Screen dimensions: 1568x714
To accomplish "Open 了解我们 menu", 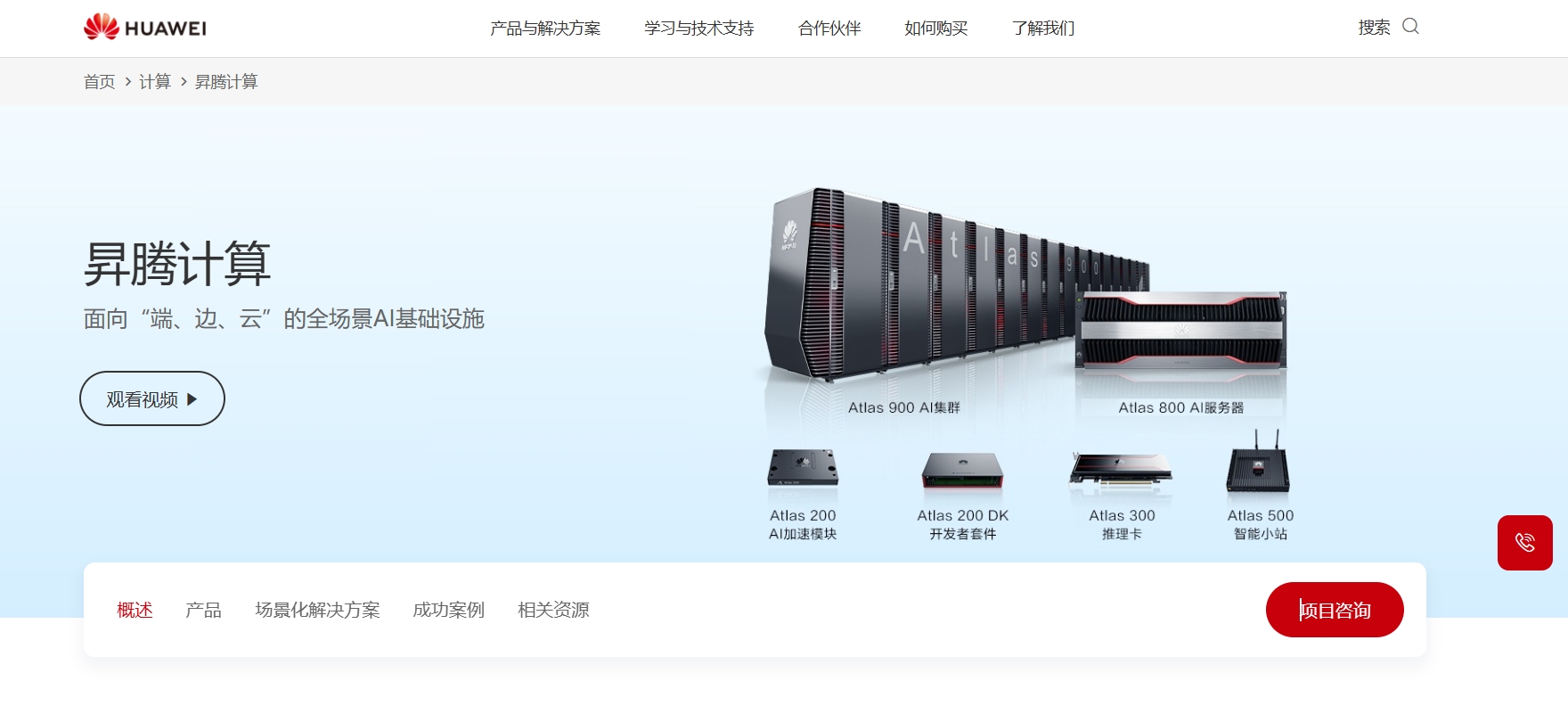I will (x=1043, y=29).
